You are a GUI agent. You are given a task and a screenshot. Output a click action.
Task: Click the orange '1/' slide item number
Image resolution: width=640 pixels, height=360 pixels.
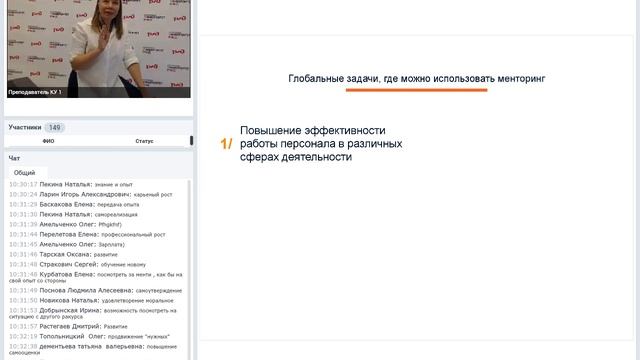pos(226,144)
